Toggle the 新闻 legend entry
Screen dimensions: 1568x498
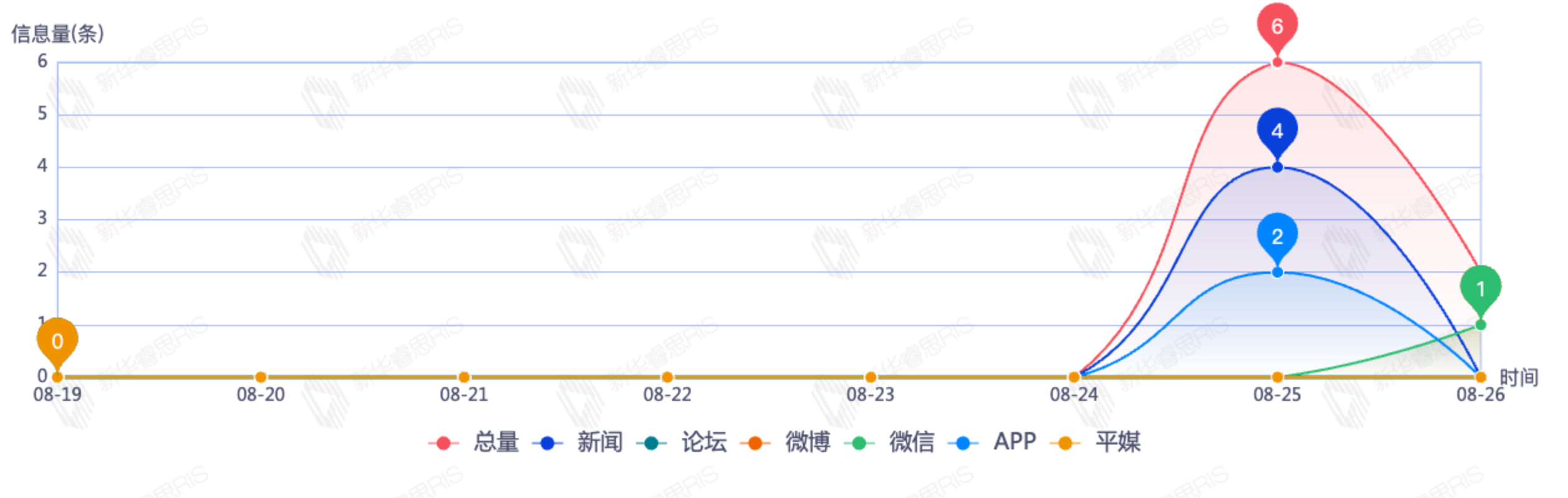point(578,443)
